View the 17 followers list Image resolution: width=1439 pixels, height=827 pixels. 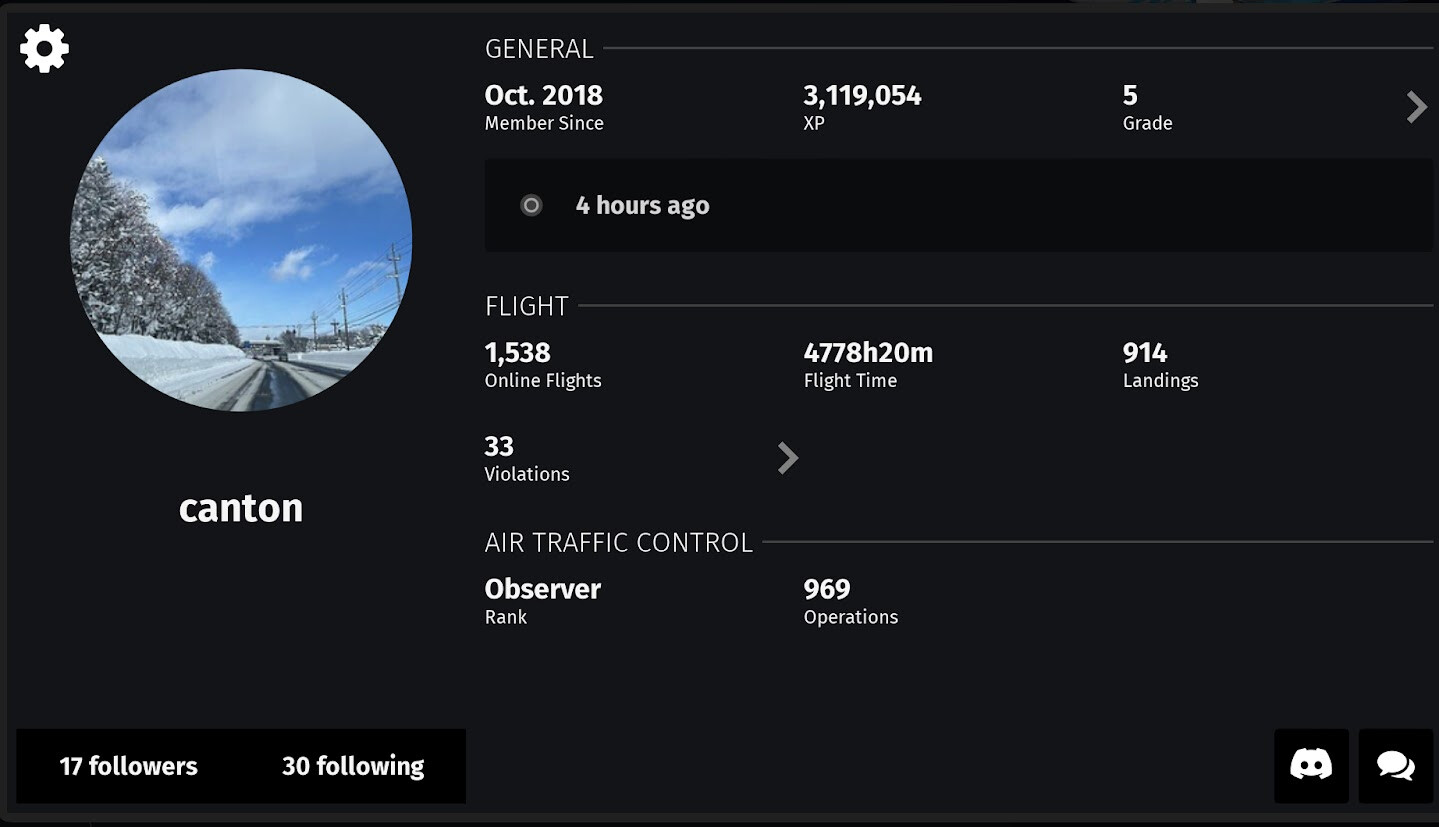[x=128, y=766]
